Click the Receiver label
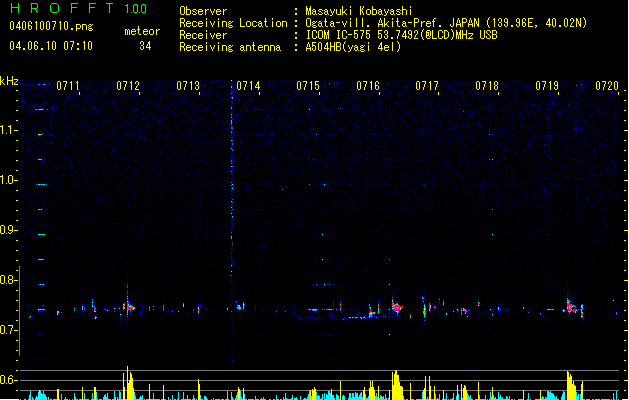This screenshot has width=629, height=400. (203, 35)
